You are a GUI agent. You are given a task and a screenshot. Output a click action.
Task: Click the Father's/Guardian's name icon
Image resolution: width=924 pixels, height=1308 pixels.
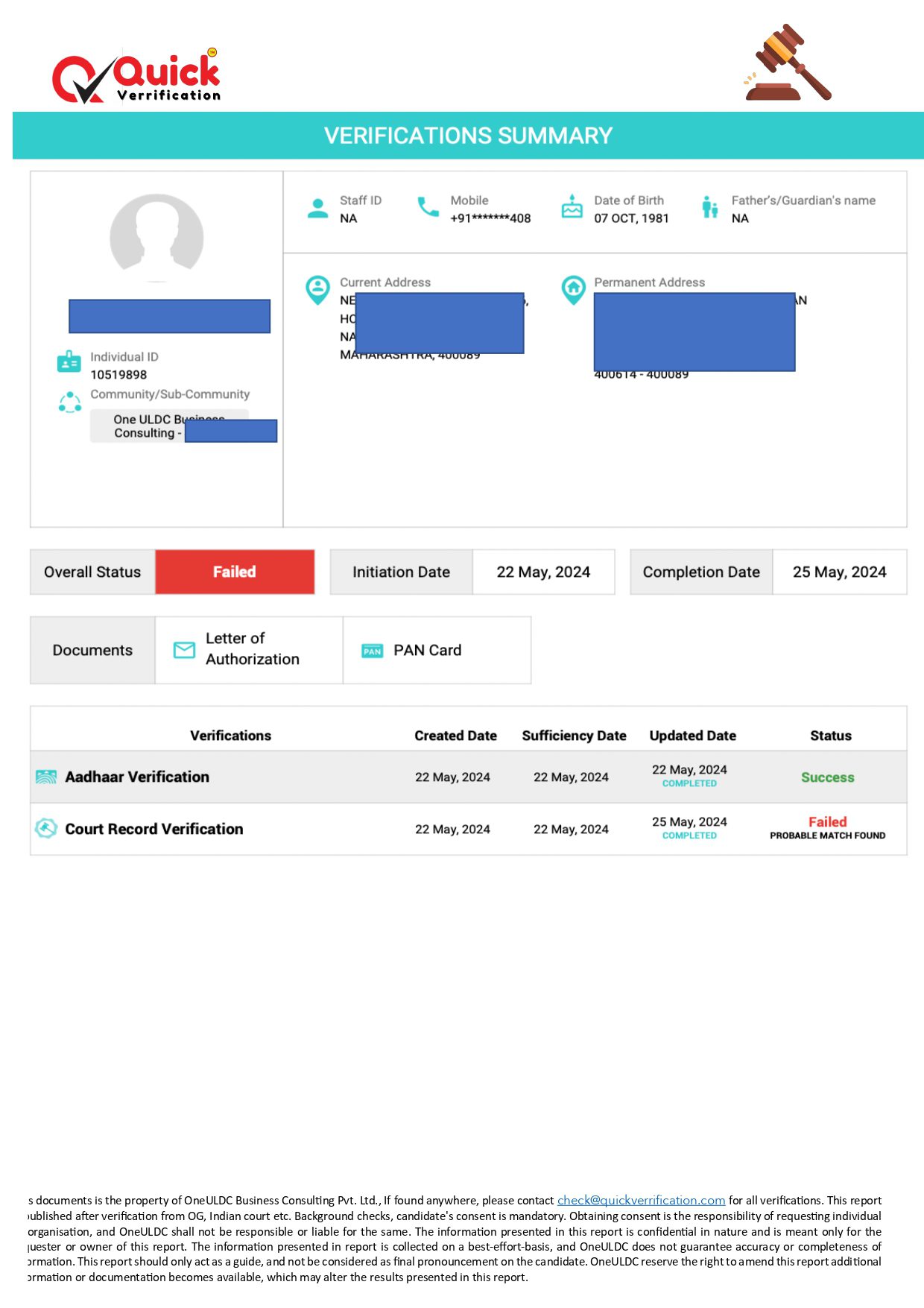point(709,208)
